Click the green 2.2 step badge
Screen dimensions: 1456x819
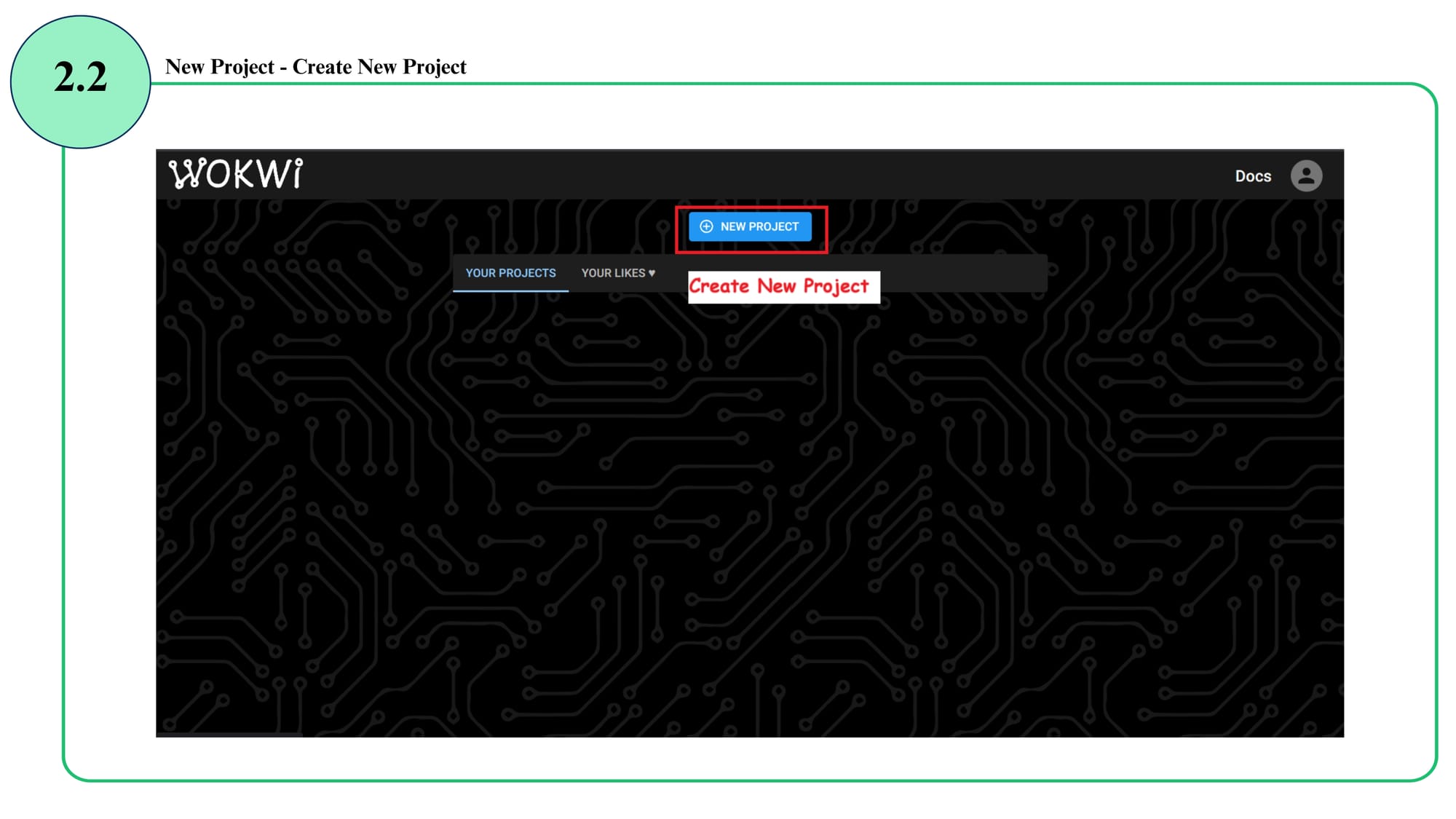point(80,82)
